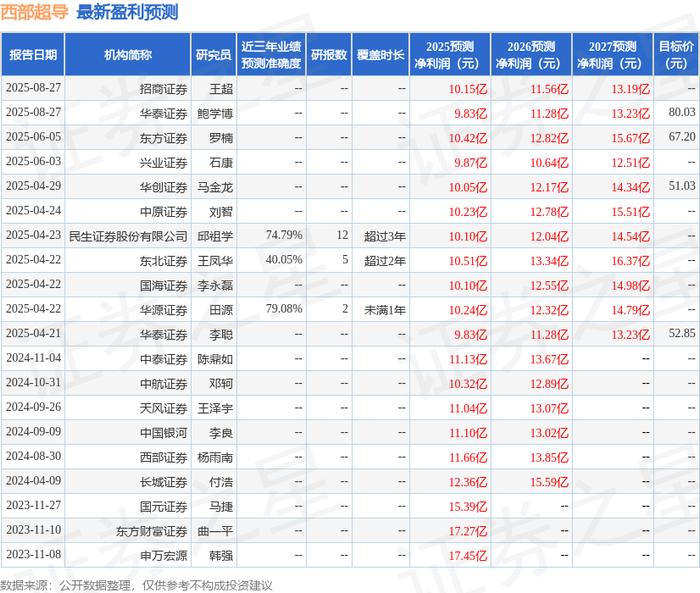
Task: Select the 近三年业绩预测准确度 column header
Action: 271,54
